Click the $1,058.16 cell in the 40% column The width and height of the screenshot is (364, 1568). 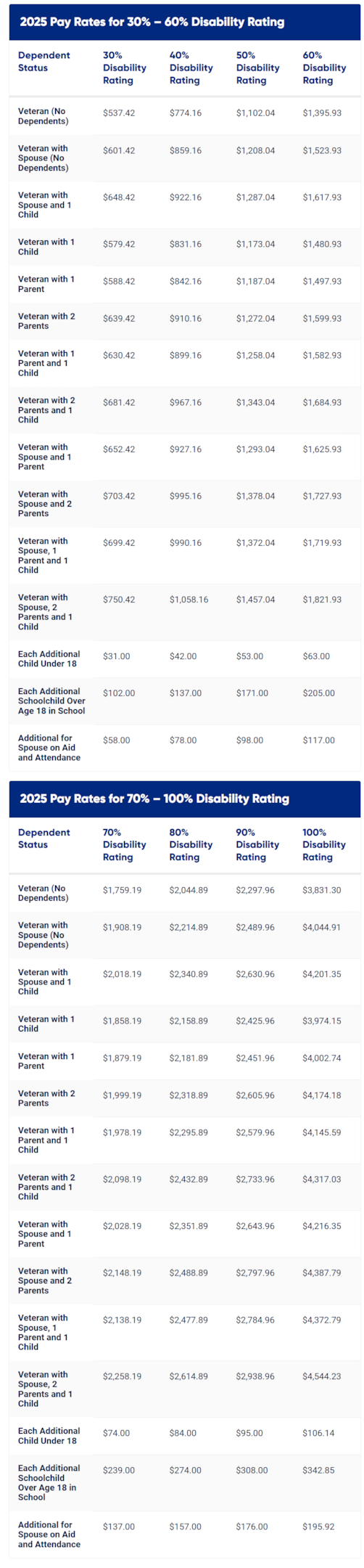(189, 600)
